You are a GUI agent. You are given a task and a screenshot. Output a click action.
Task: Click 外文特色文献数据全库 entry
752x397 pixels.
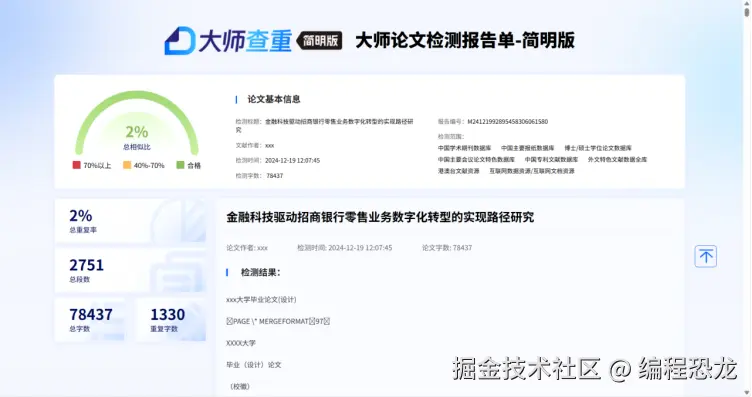(x=617, y=160)
